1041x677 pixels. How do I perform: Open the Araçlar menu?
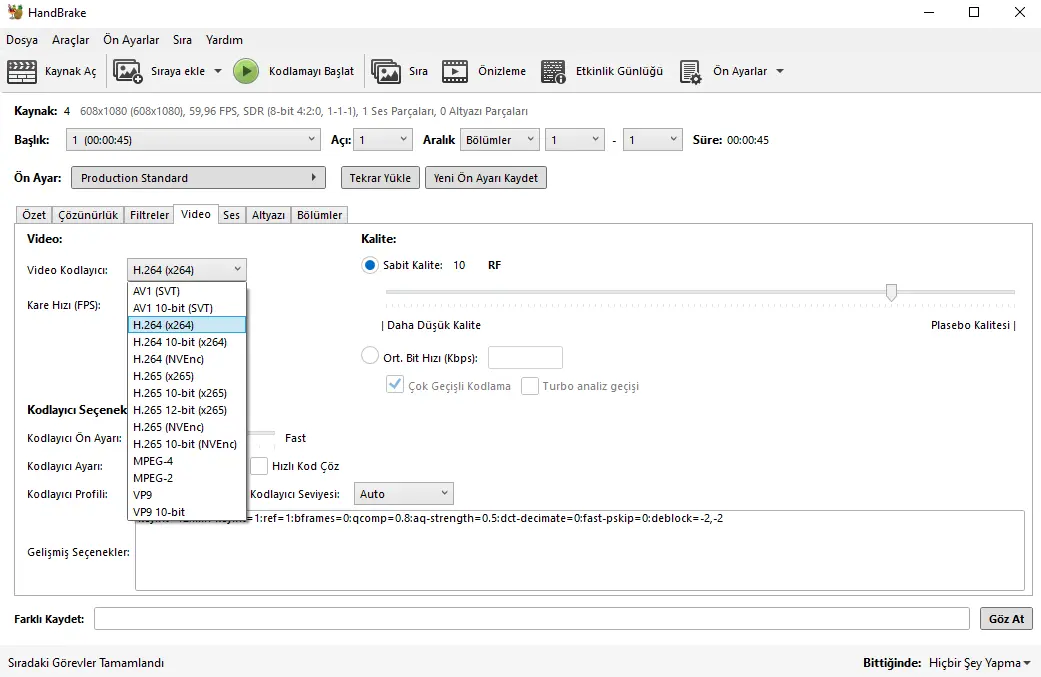(x=70, y=40)
